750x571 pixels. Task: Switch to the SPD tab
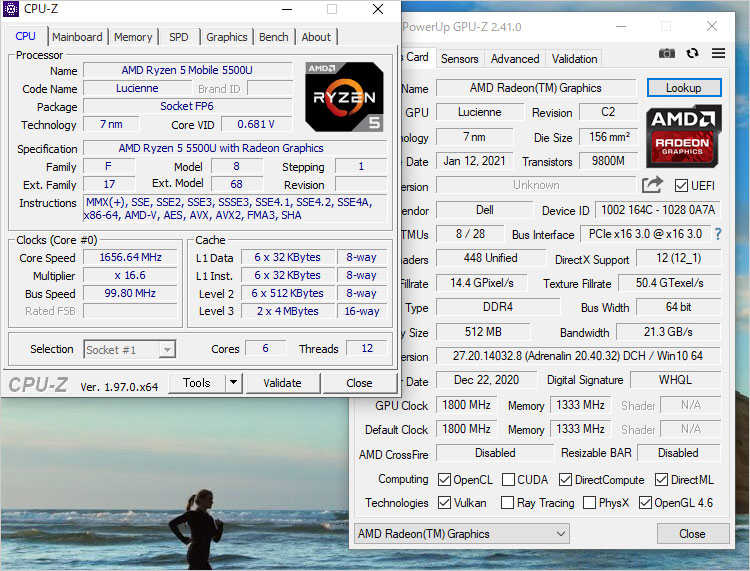click(179, 37)
